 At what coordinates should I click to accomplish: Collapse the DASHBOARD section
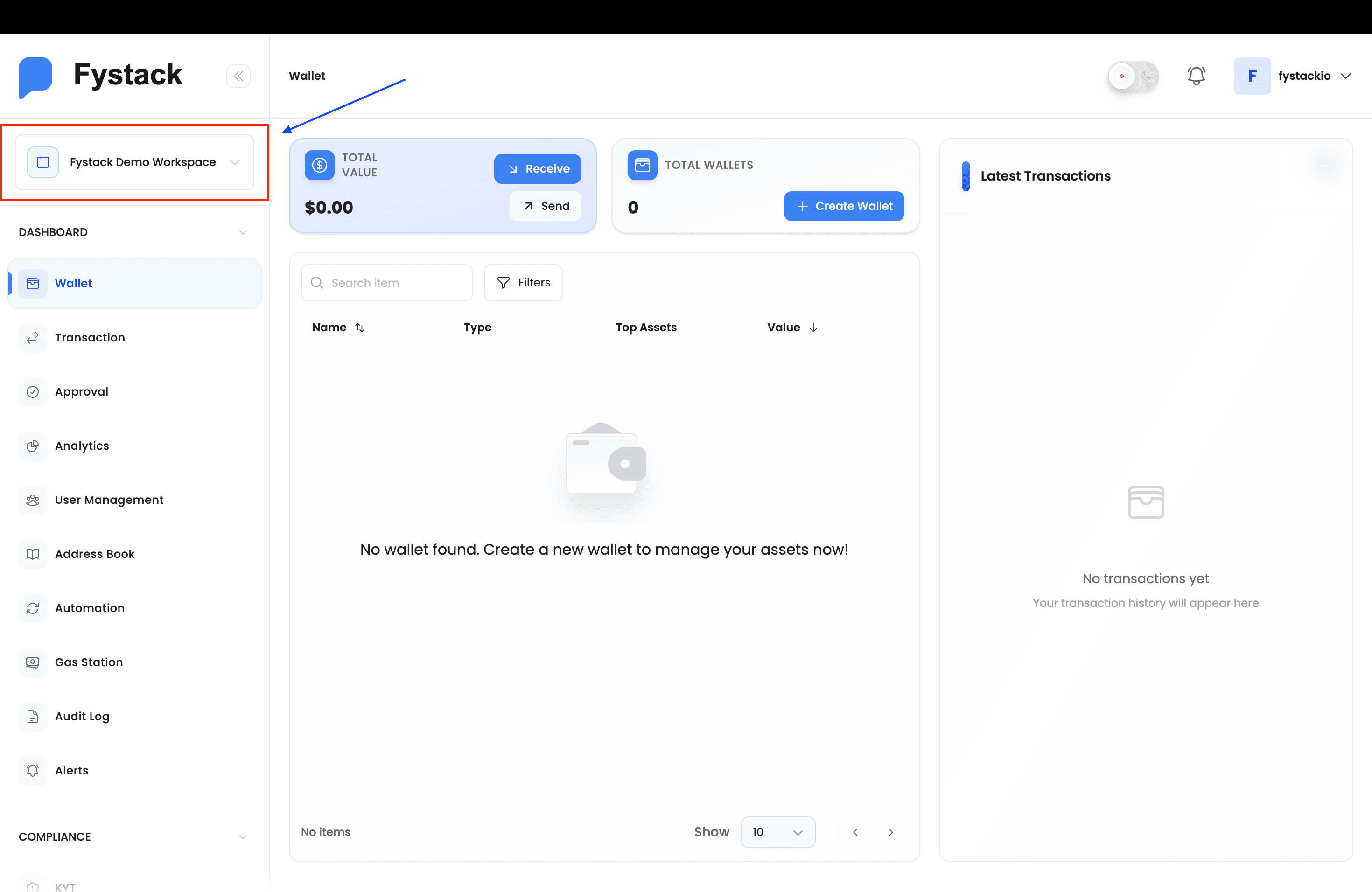pyautogui.click(x=243, y=232)
